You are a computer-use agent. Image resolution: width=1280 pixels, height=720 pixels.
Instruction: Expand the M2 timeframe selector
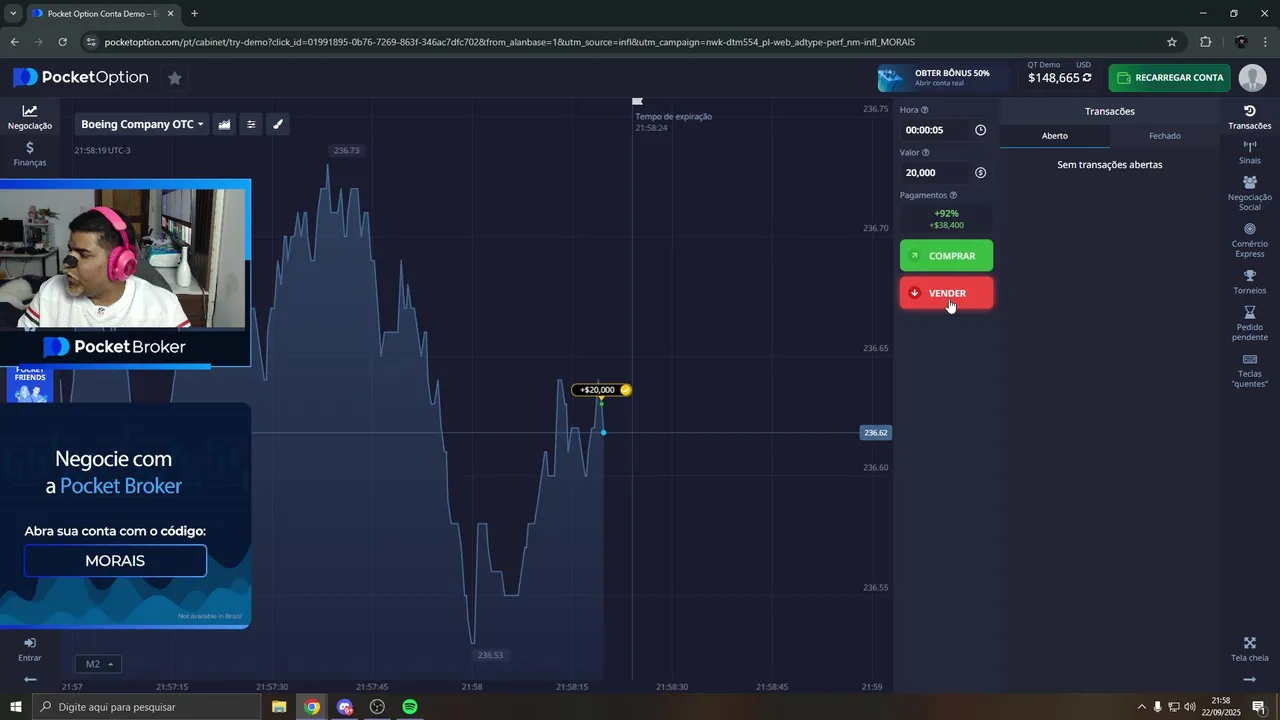pos(98,664)
